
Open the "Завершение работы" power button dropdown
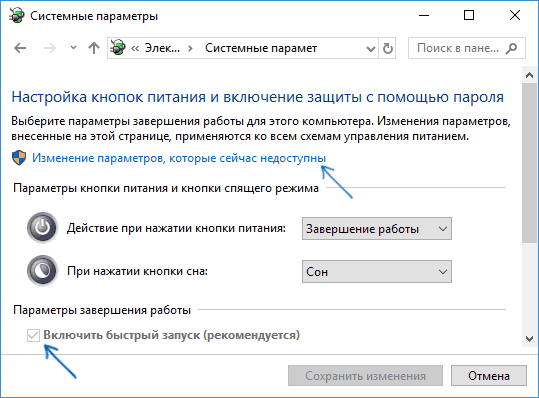[x=377, y=229]
